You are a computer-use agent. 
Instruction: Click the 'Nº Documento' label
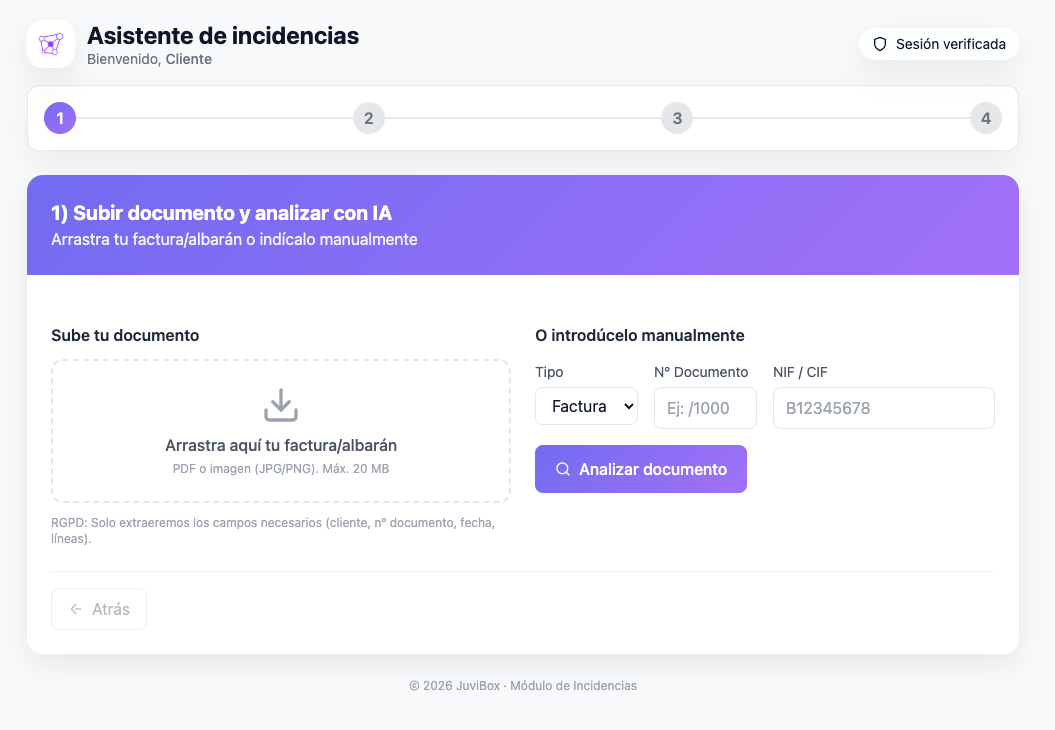tap(701, 372)
